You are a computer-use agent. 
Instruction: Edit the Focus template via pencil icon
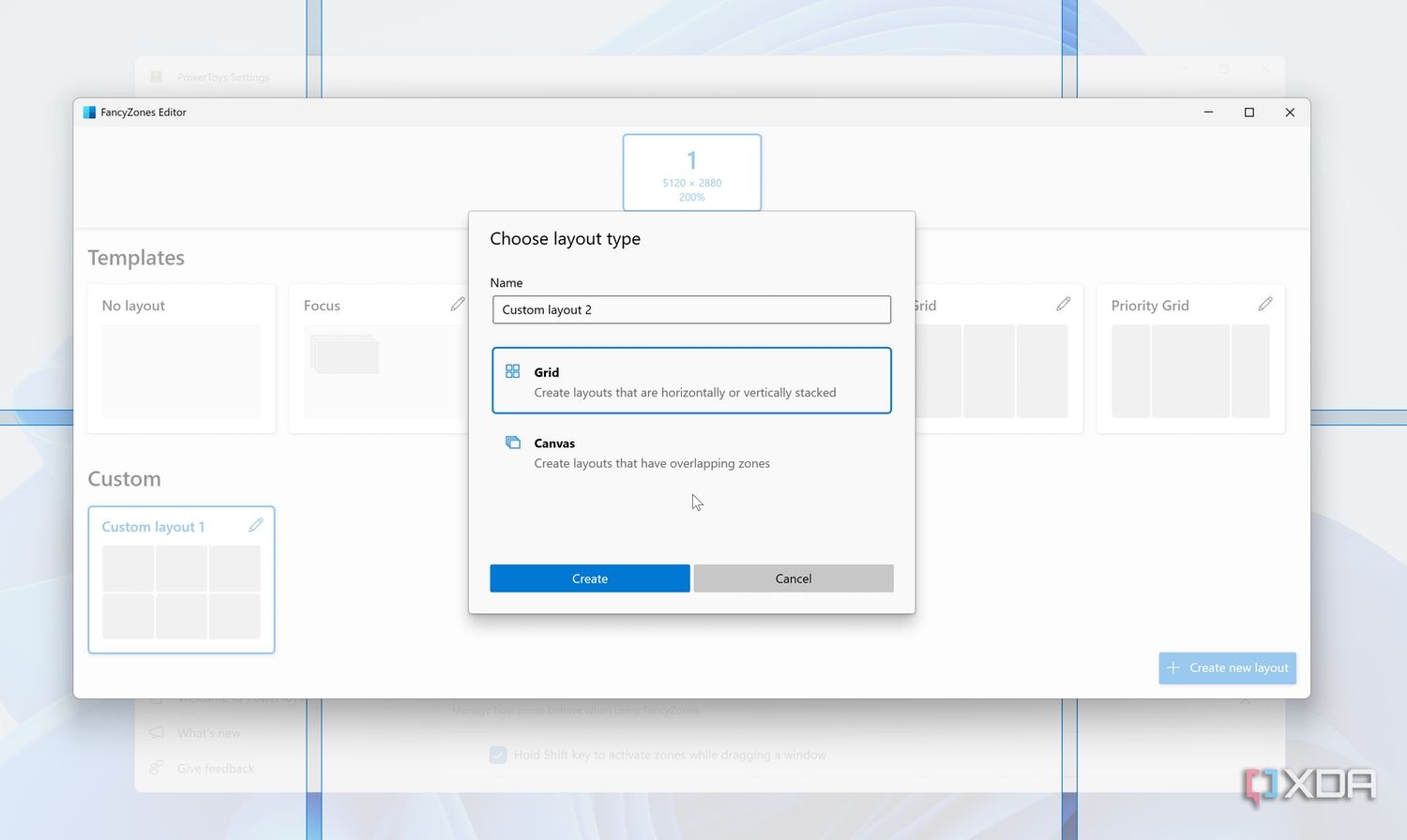coord(458,304)
